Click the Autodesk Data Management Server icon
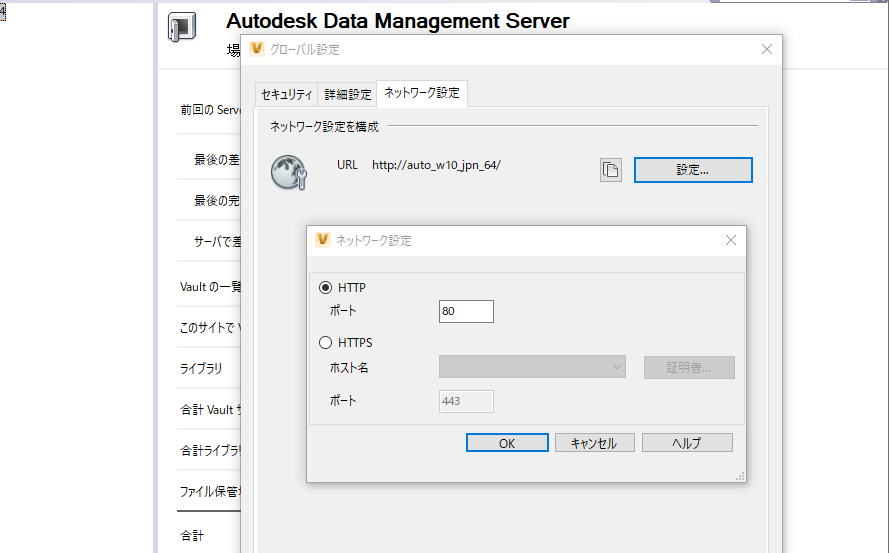The height and width of the screenshot is (553, 889). (x=182, y=27)
